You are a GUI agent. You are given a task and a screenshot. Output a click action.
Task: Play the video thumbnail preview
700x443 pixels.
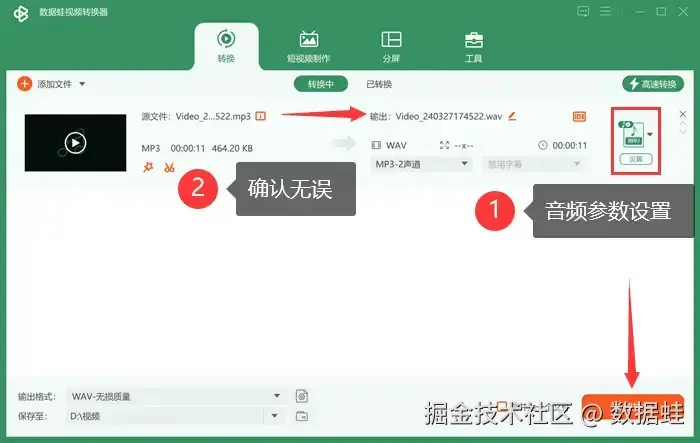[x=75, y=143]
